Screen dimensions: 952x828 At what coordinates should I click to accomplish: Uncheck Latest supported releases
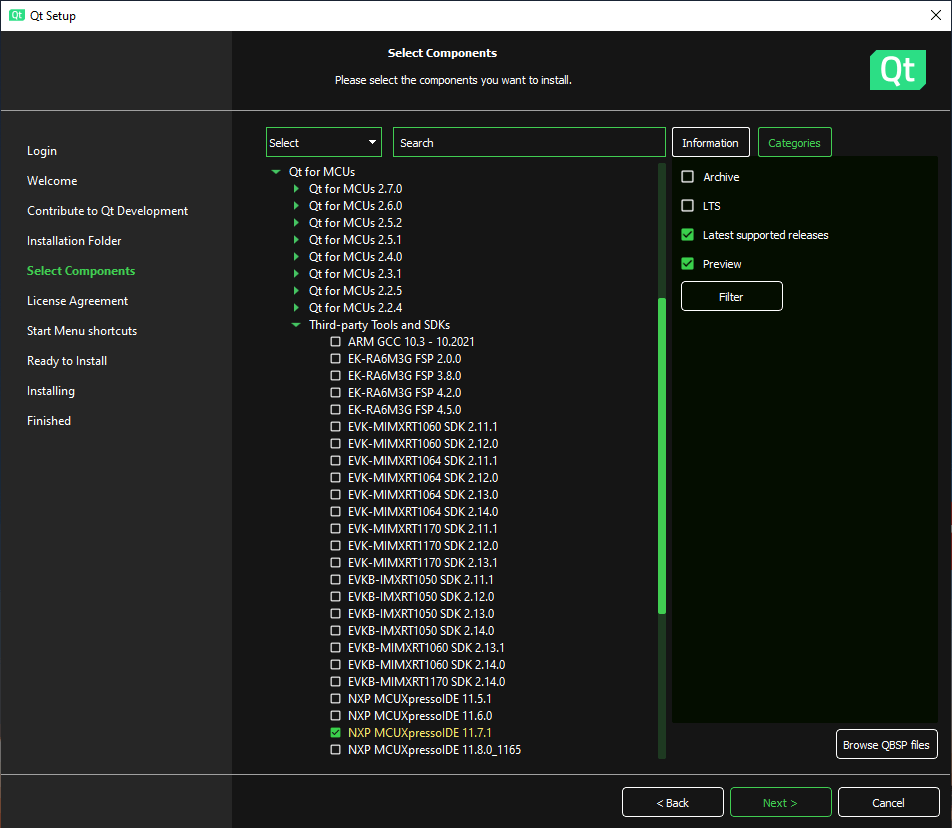click(x=687, y=235)
